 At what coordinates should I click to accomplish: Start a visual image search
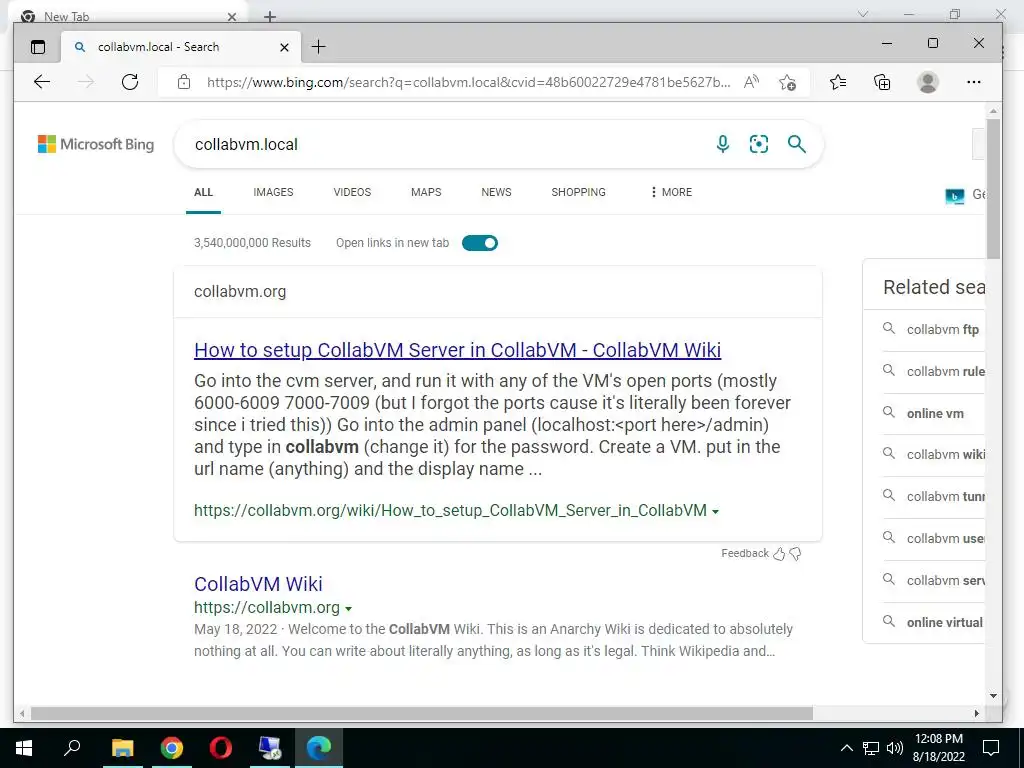pyautogui.click(x=758, y=144)
